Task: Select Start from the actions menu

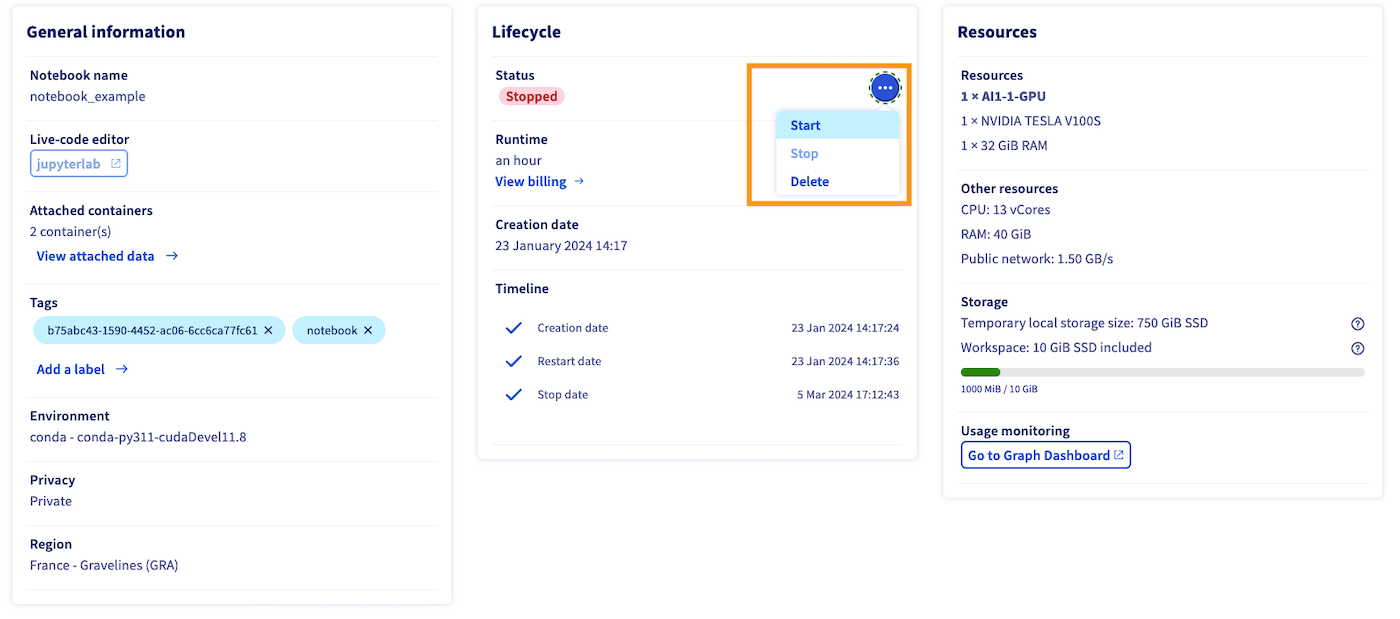Action: point(805,125)
